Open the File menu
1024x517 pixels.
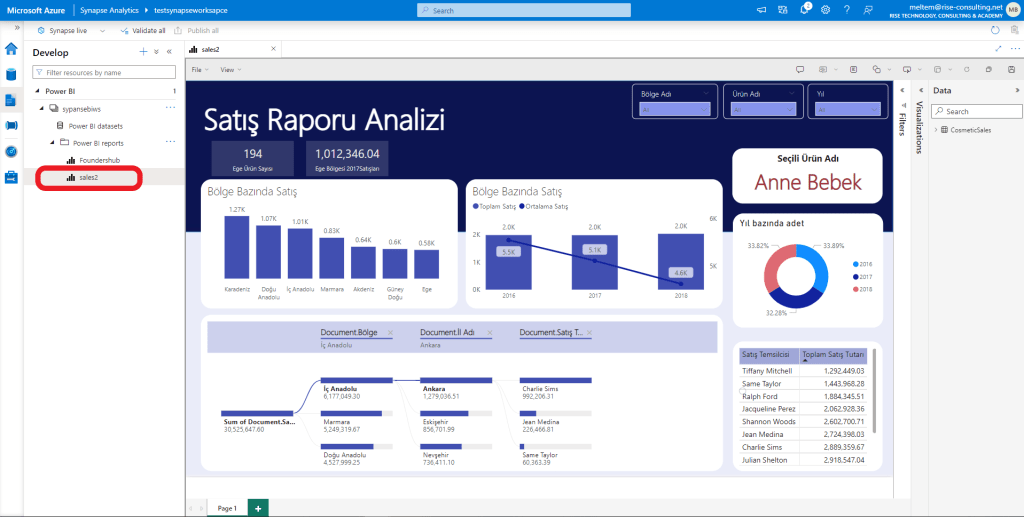point(199,70)
